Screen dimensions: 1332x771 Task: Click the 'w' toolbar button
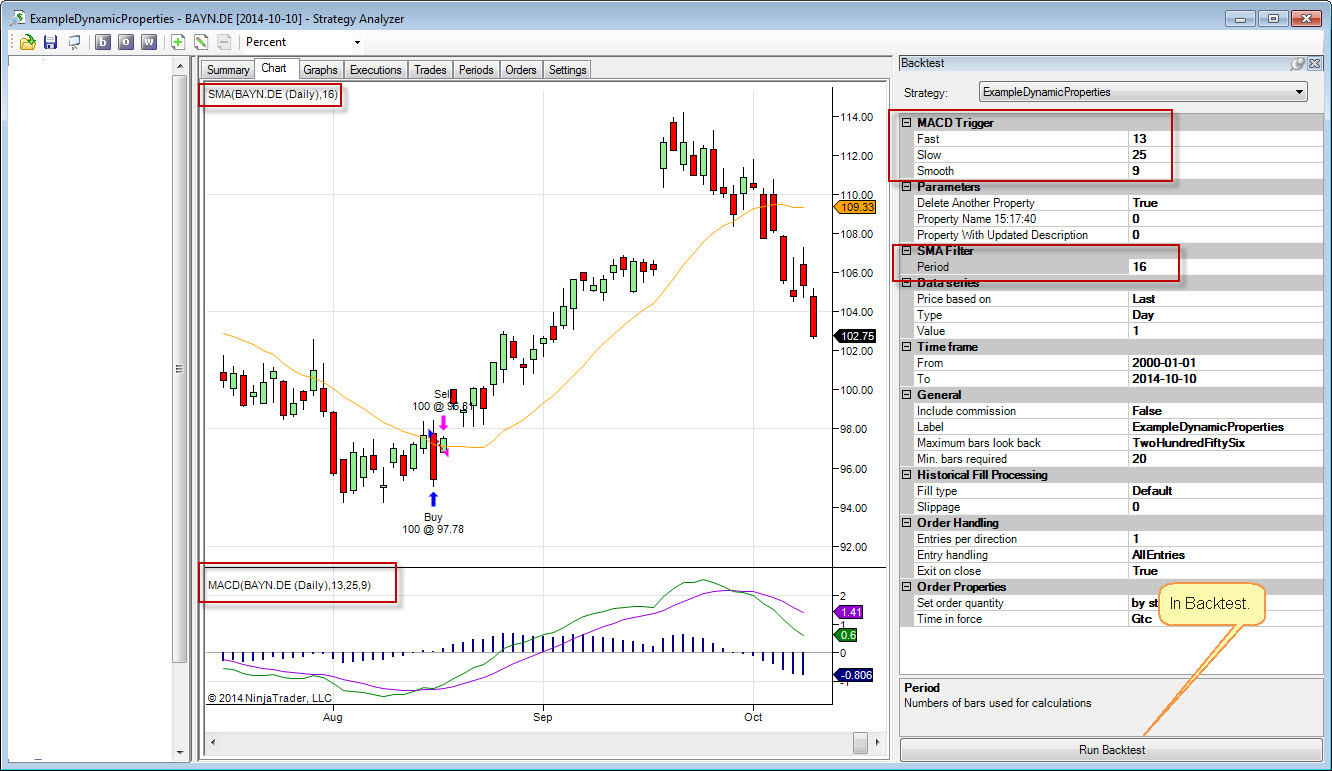coord(149,42)
